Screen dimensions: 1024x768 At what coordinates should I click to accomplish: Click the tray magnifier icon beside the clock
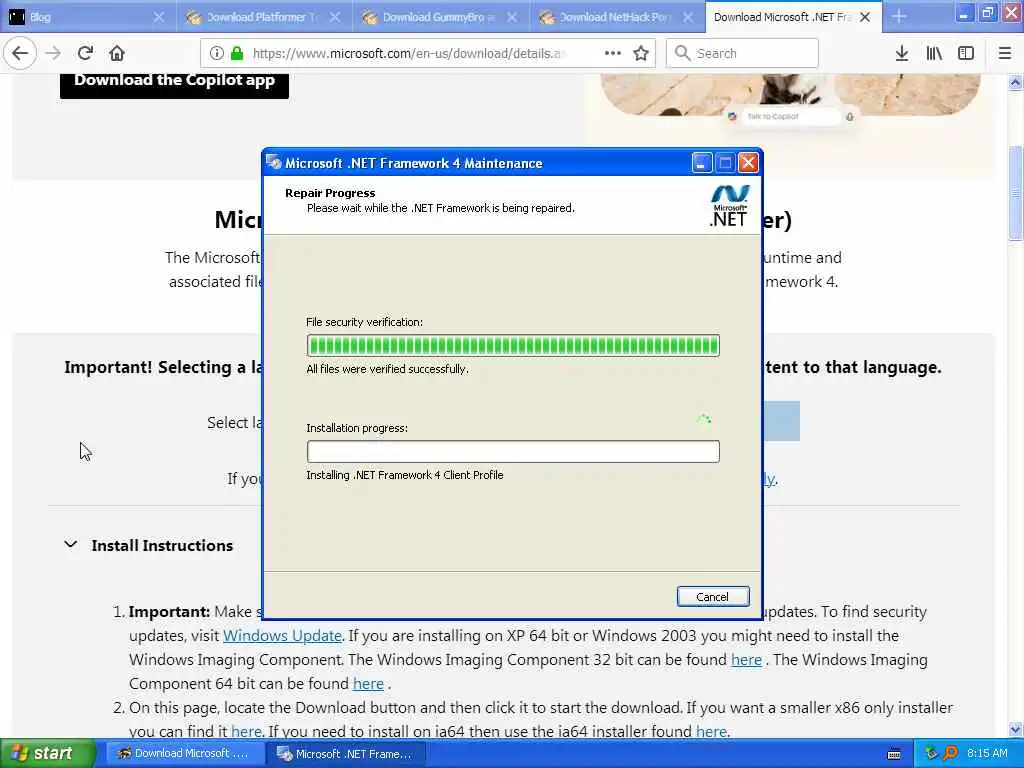(950, 754)
